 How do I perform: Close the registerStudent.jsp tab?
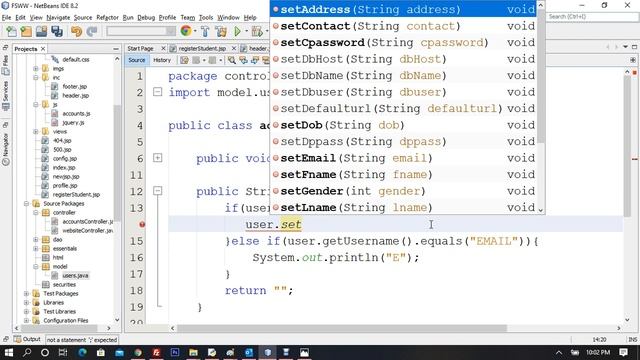pos(234,49)
